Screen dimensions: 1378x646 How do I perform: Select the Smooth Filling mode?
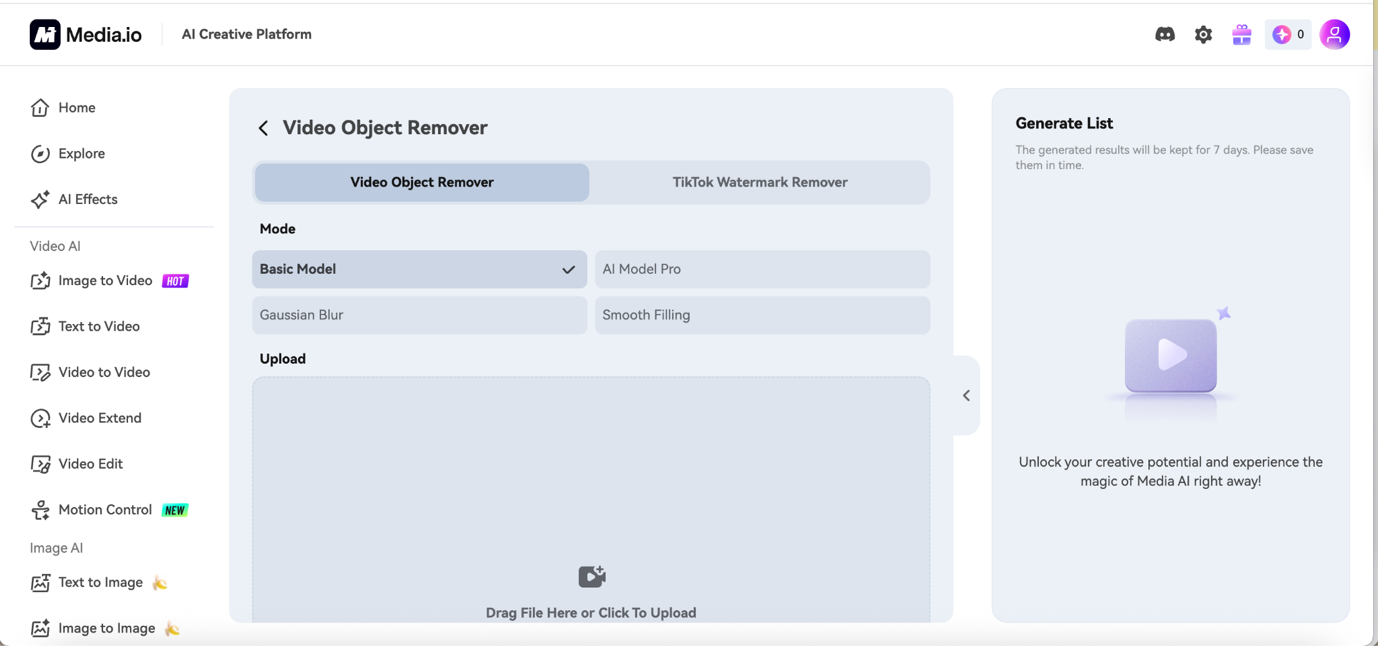[762, 315]
